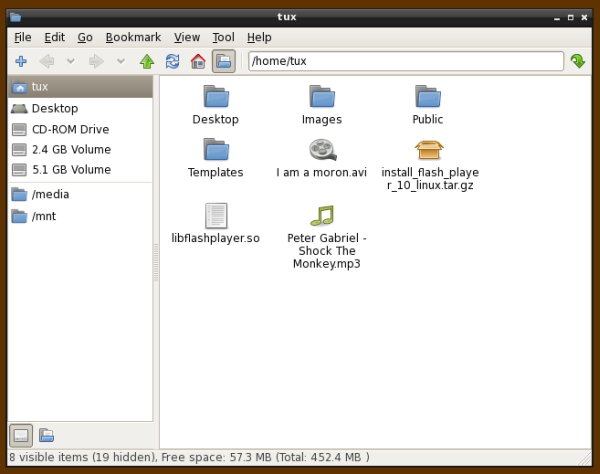Go to the Home directory icon
The width and height of the screenshot is (600, 474).
(198, 62)
